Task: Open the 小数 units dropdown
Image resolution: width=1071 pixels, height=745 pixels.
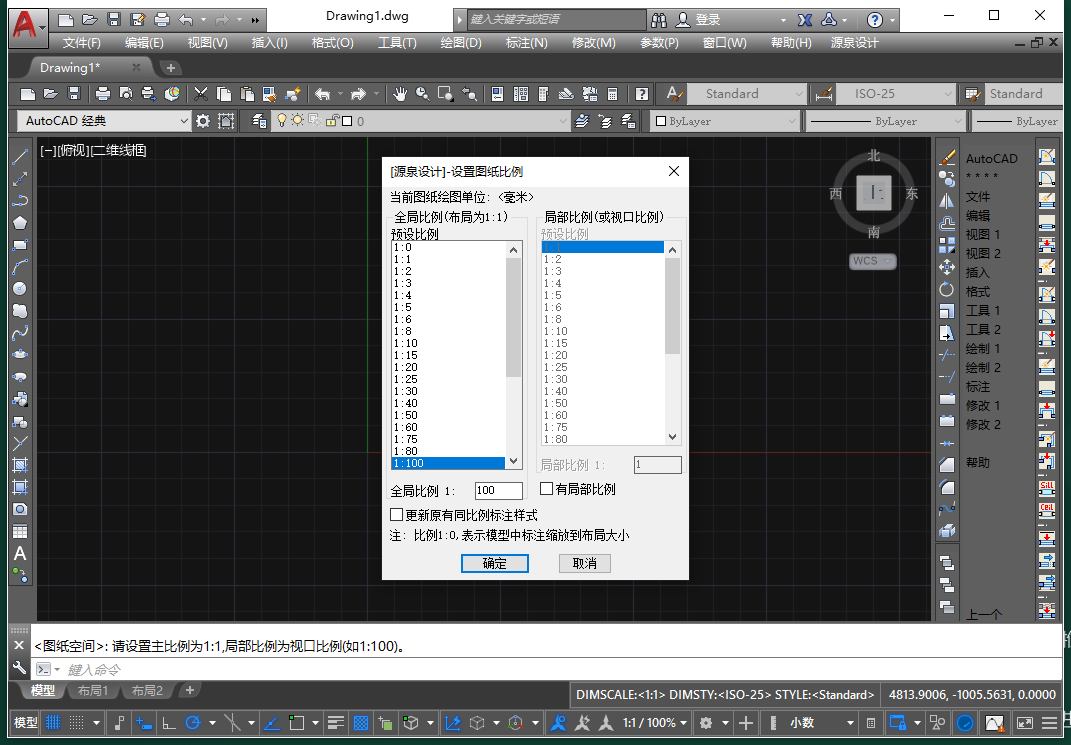Action: pyautogui.click(x=822, y=722)
